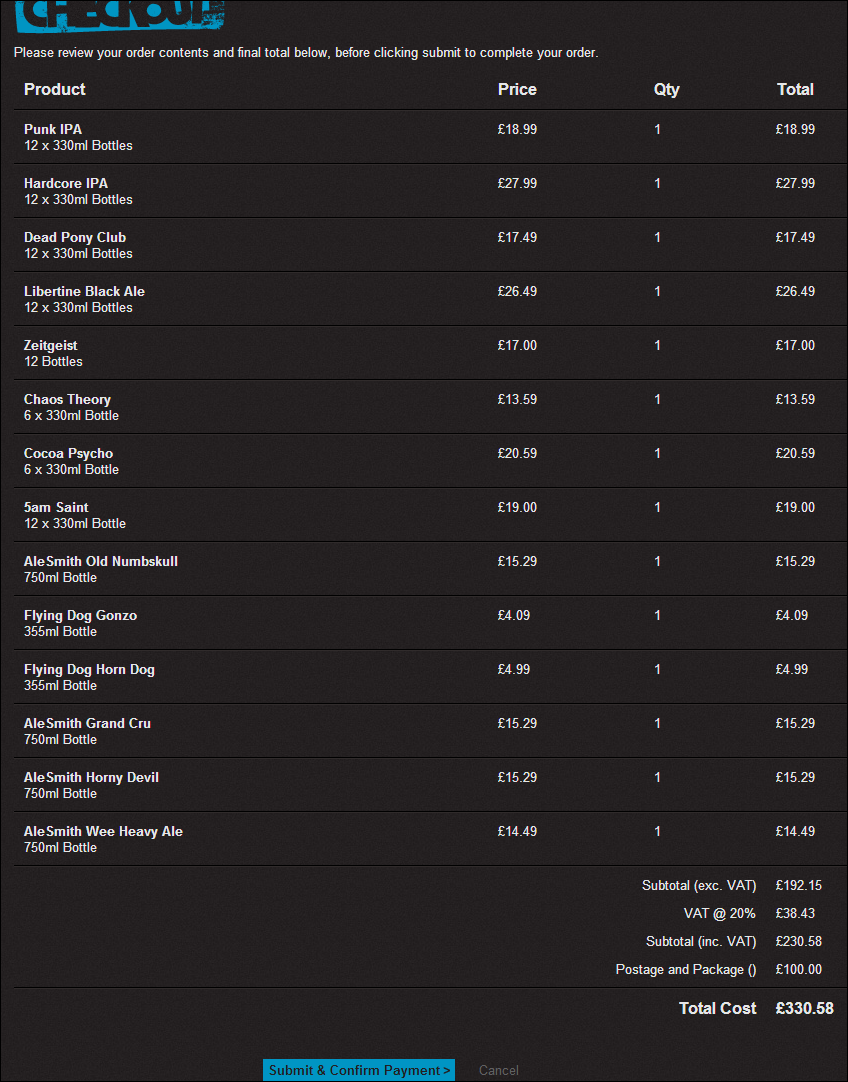Select the Punk IPA product name
848x1082 pixels.
click(x=53, y=129)
